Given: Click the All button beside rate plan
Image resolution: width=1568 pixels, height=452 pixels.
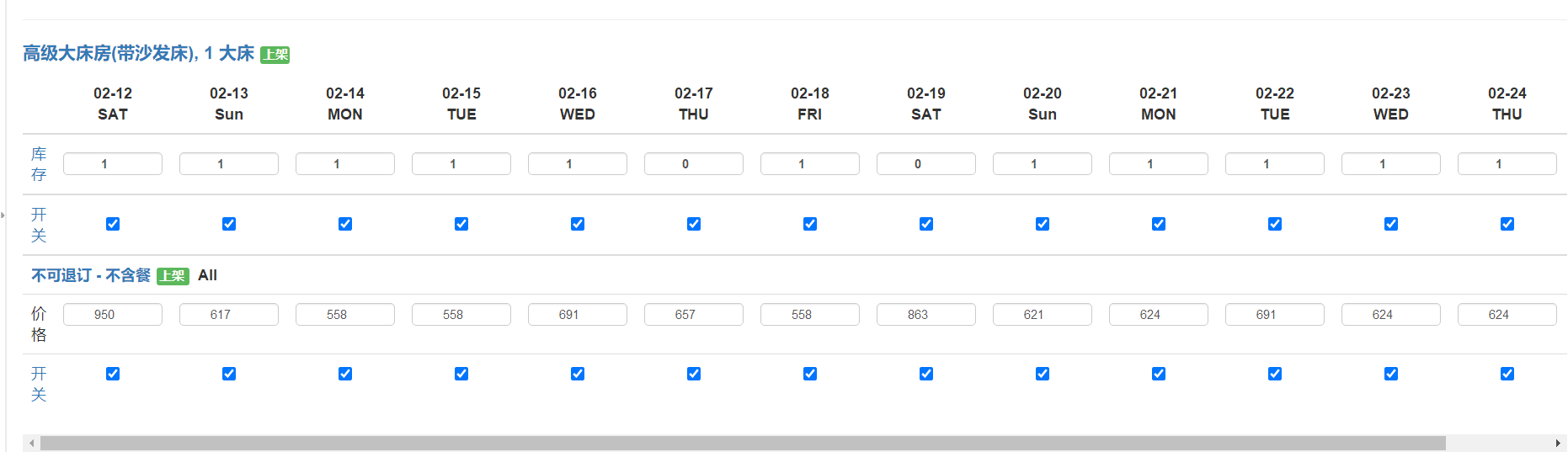Looking at the screenshot, I should click(207, 275).
